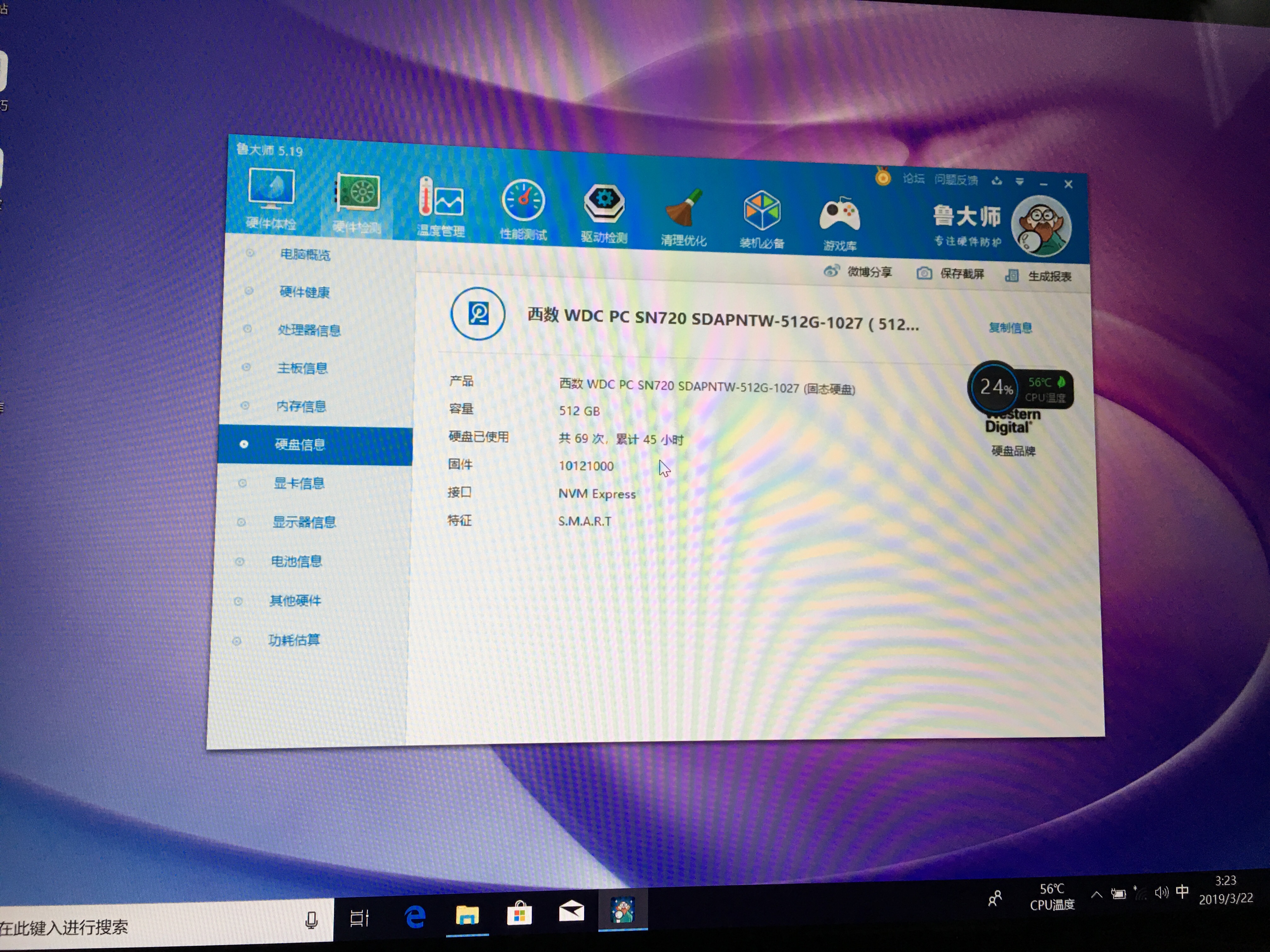Screen dimensions: 1270x952
Task: Open 温度管理 temperature management
Action: pyautogui.click(x=440, y=207)
